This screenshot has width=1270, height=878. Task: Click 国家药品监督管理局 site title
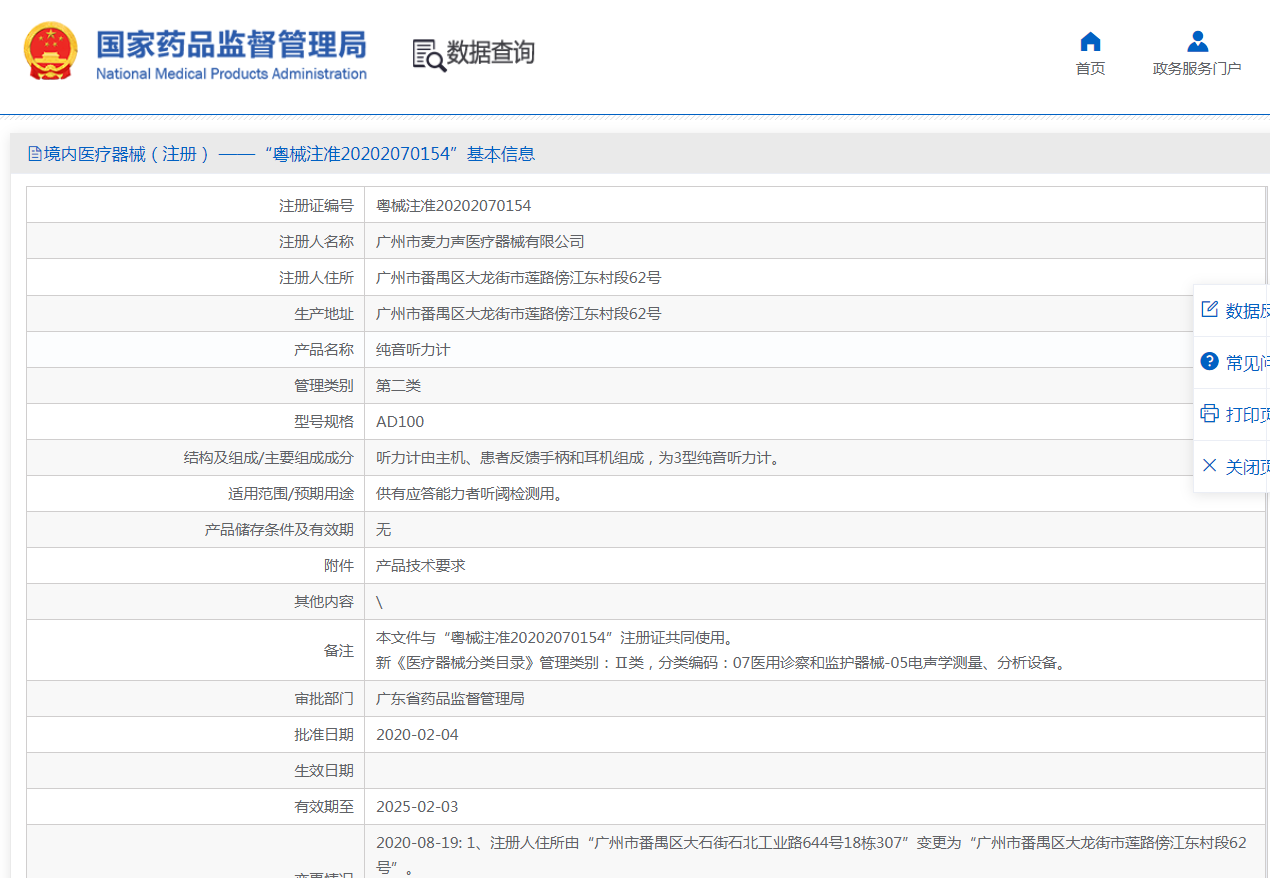click(231, 45)
